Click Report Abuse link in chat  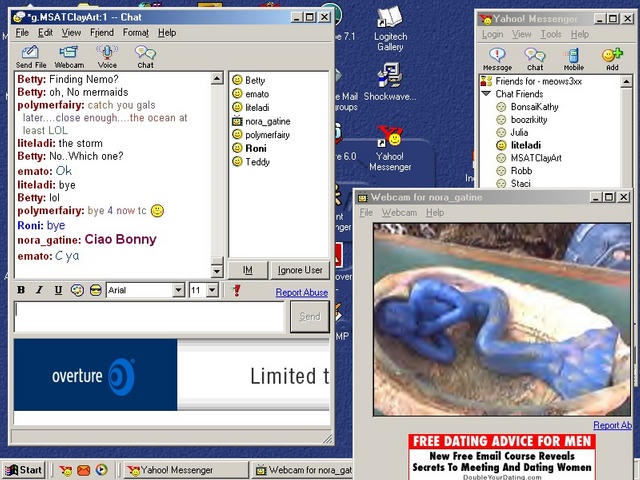pos(302,292)
